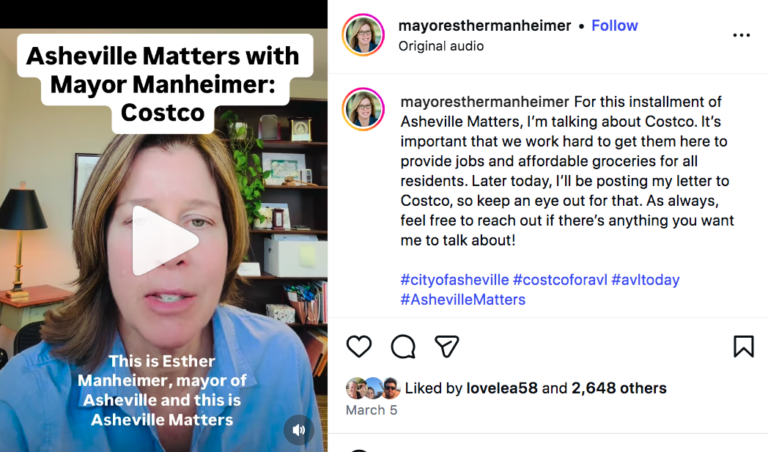
Task: View the 2,648 others who liked
Action: (x=619, y=388)
